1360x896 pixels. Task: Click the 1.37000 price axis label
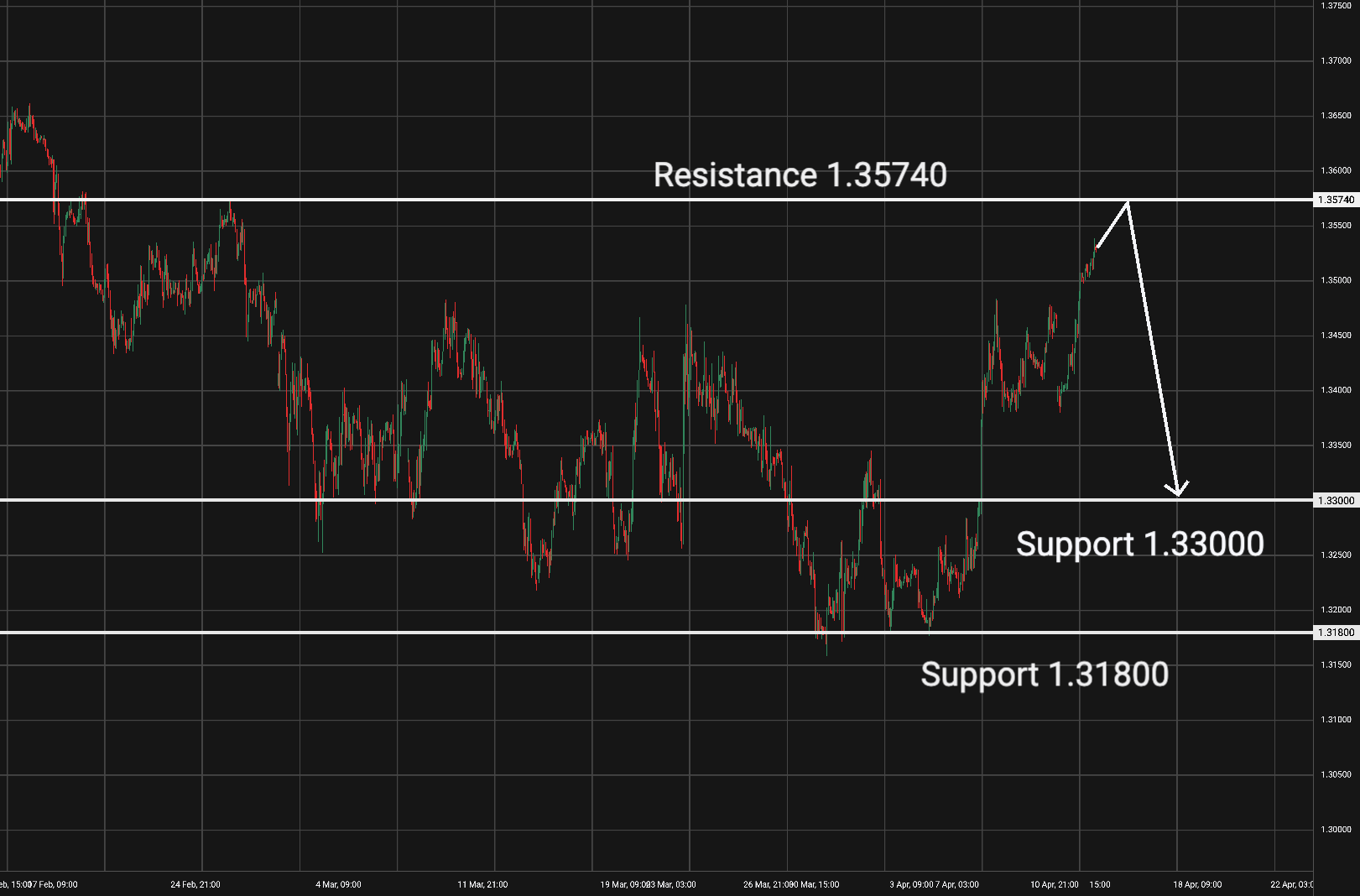(x=1337, y=60)
